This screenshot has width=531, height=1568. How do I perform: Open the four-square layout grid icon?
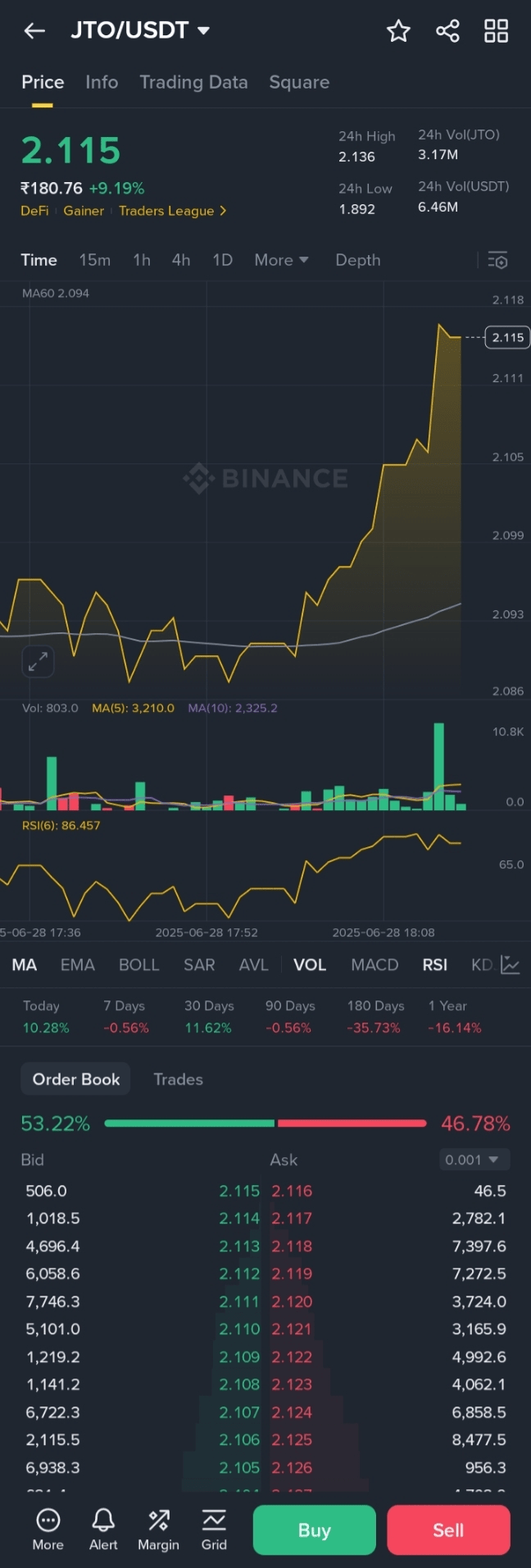click(x=496, y=31)
